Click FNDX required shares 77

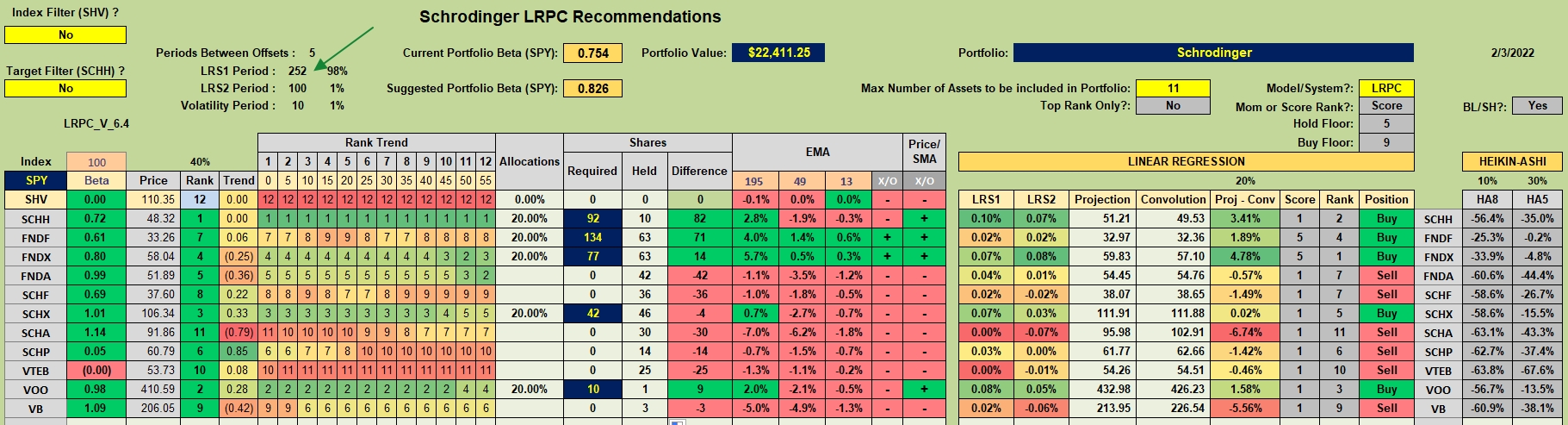point(592,257)
